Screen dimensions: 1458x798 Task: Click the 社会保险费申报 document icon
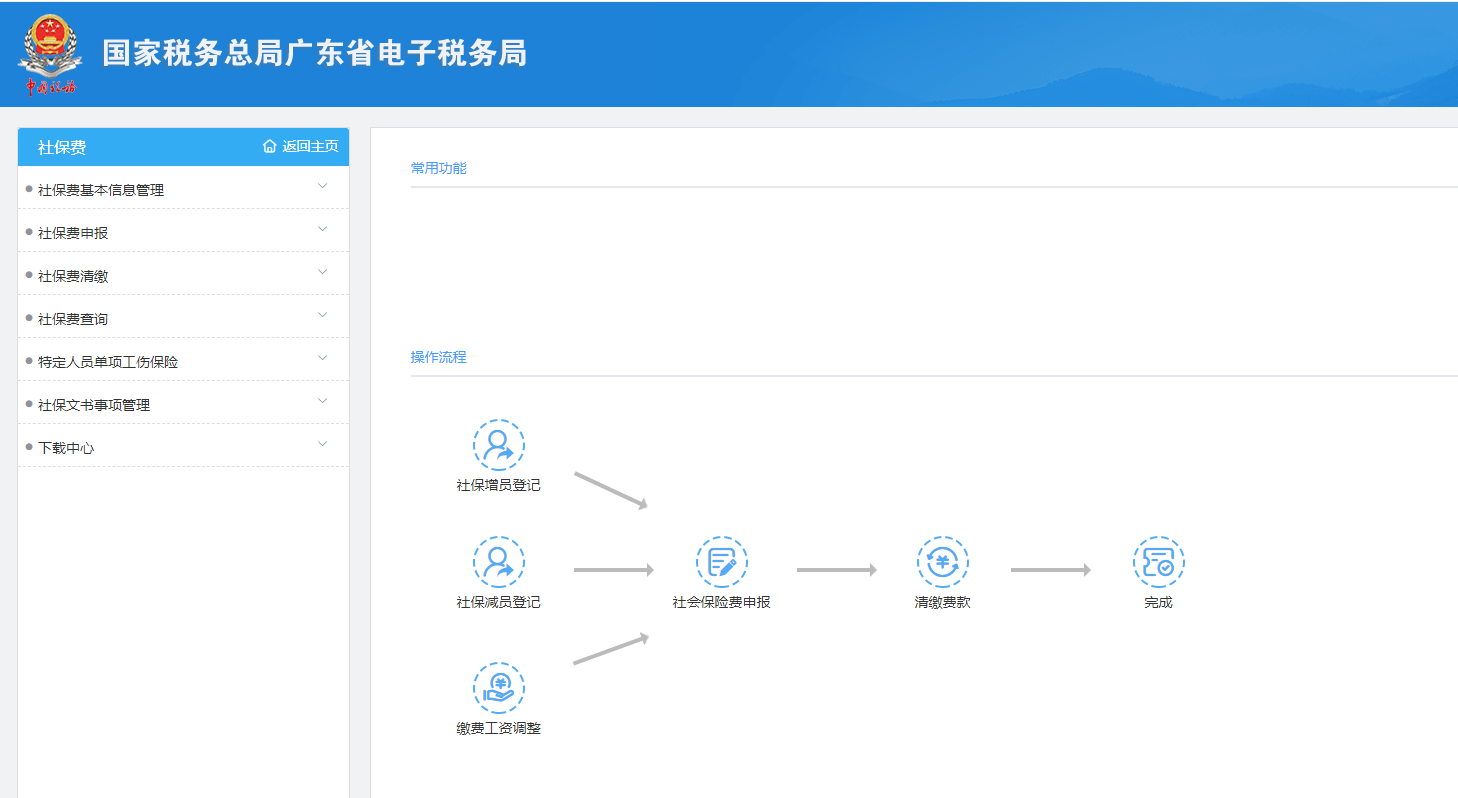pos(721,562)
